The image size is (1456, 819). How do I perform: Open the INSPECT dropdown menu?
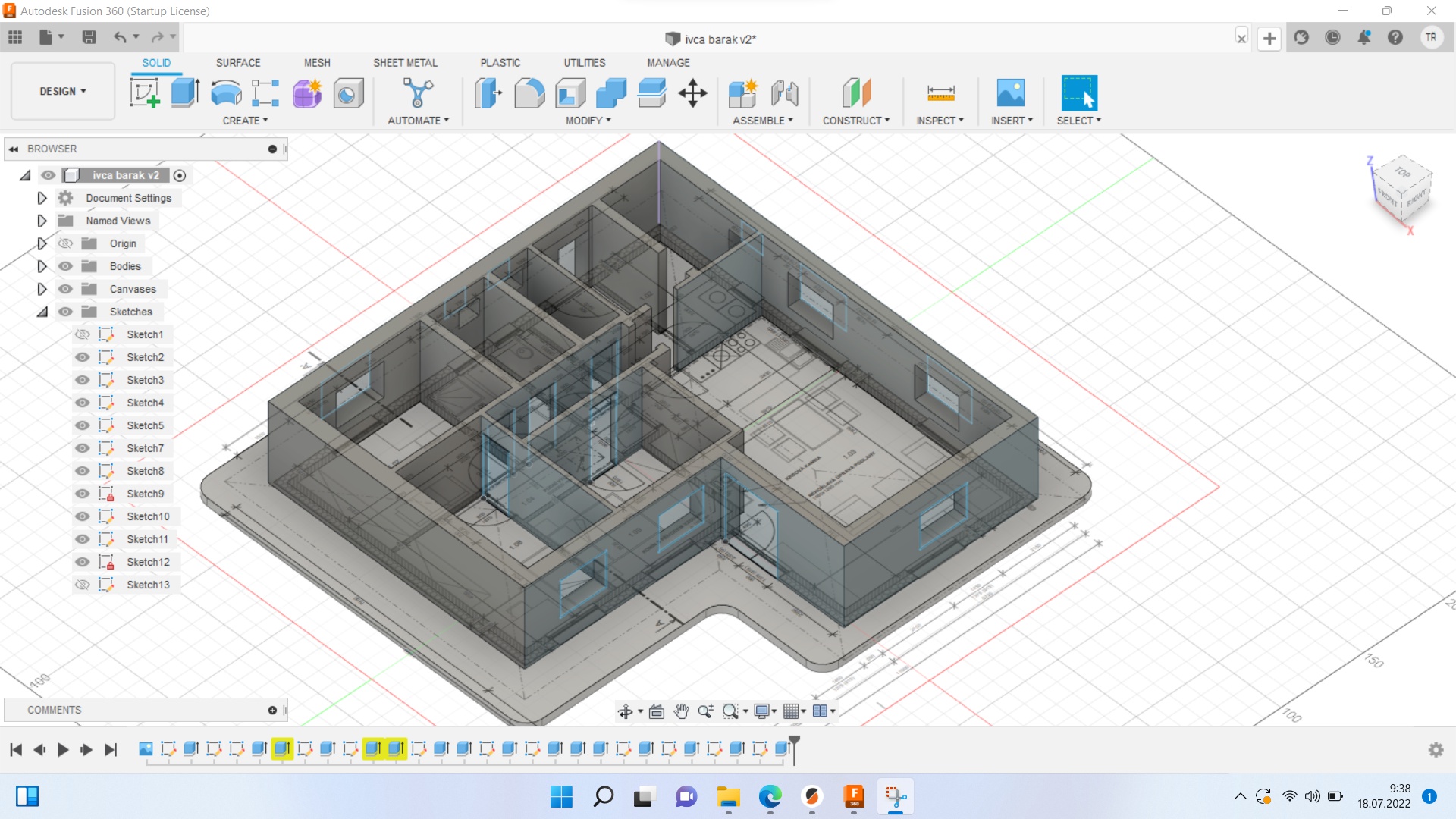click(940, 121)
